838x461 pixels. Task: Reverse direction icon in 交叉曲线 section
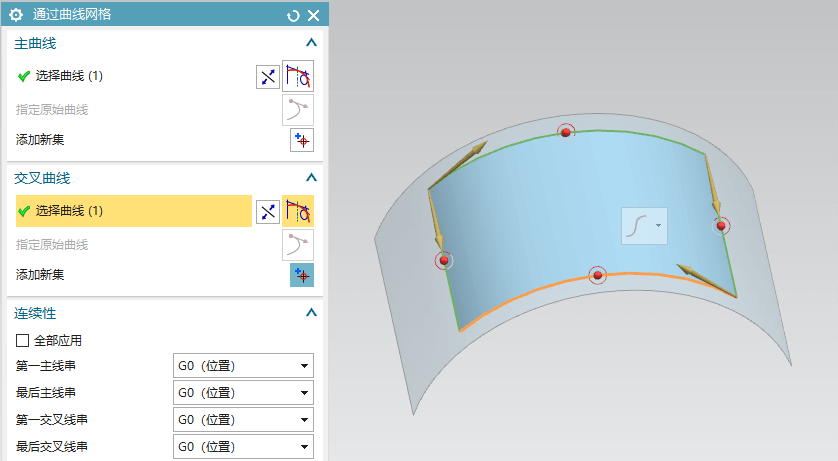pos(268,212)
